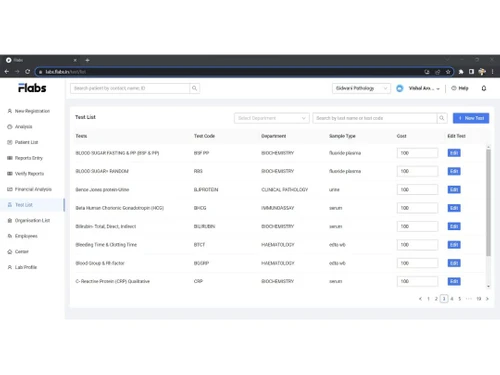This screenshot has height=375, width=500.
Task: Click cost field for Blood Group & Rh factor
Action: click(417, 263)
